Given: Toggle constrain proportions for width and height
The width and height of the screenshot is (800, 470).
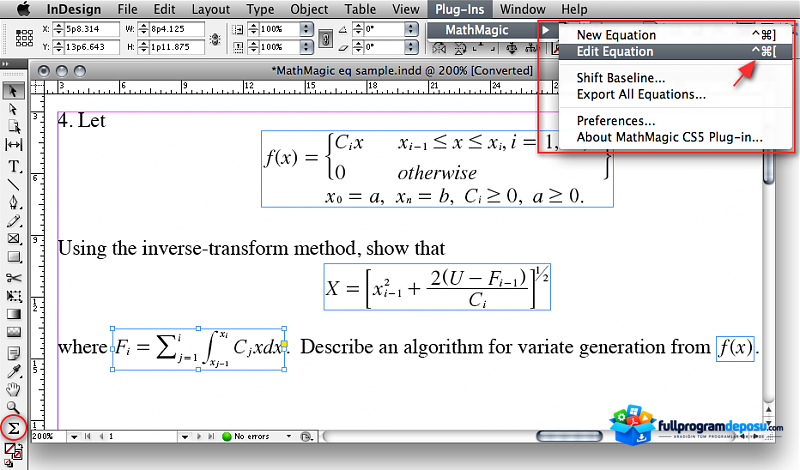Looking at the screenshot, I should pos(215,39).
